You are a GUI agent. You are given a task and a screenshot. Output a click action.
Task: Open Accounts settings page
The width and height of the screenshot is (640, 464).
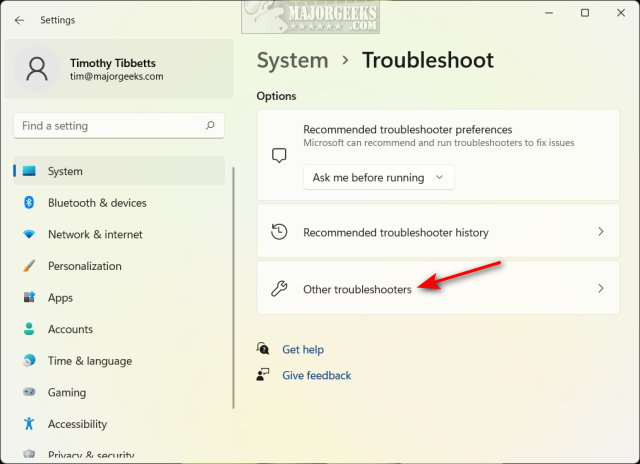point(119,329)
